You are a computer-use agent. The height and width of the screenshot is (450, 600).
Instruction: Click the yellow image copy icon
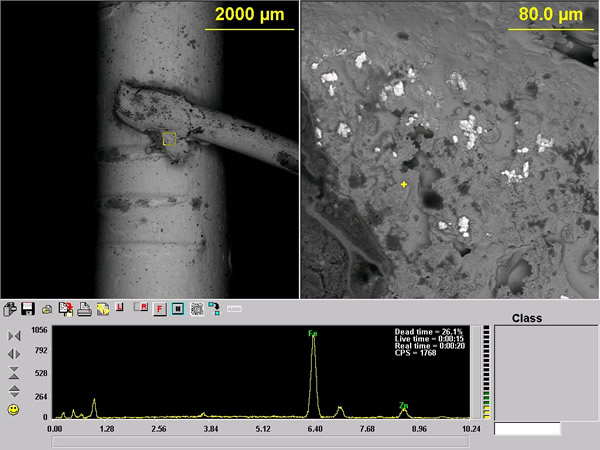coord(103,309)
